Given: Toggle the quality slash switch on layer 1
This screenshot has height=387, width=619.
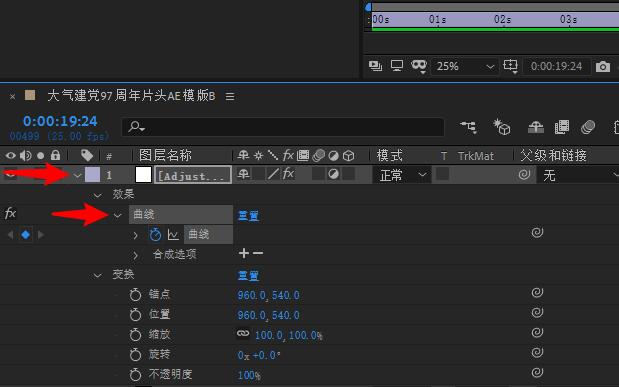Looking at the screenshot, I should click(x=273, y=174).
